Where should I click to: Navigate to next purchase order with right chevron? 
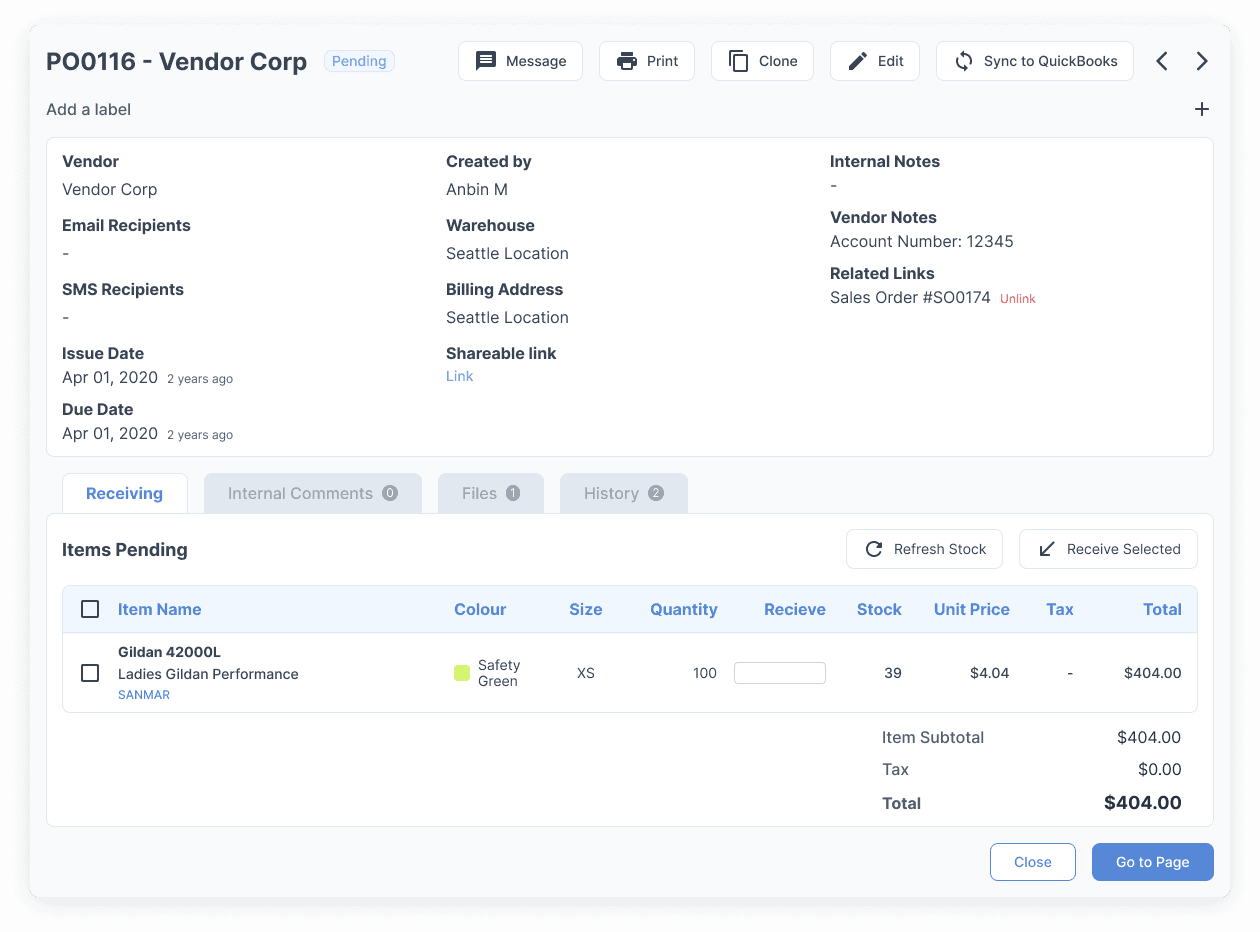tap(1202, 61)
